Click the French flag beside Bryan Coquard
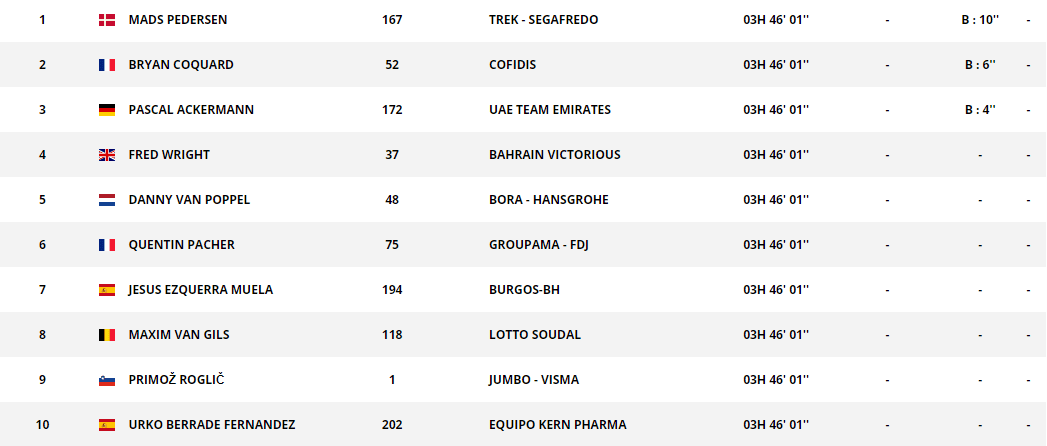 pos(107,65)
